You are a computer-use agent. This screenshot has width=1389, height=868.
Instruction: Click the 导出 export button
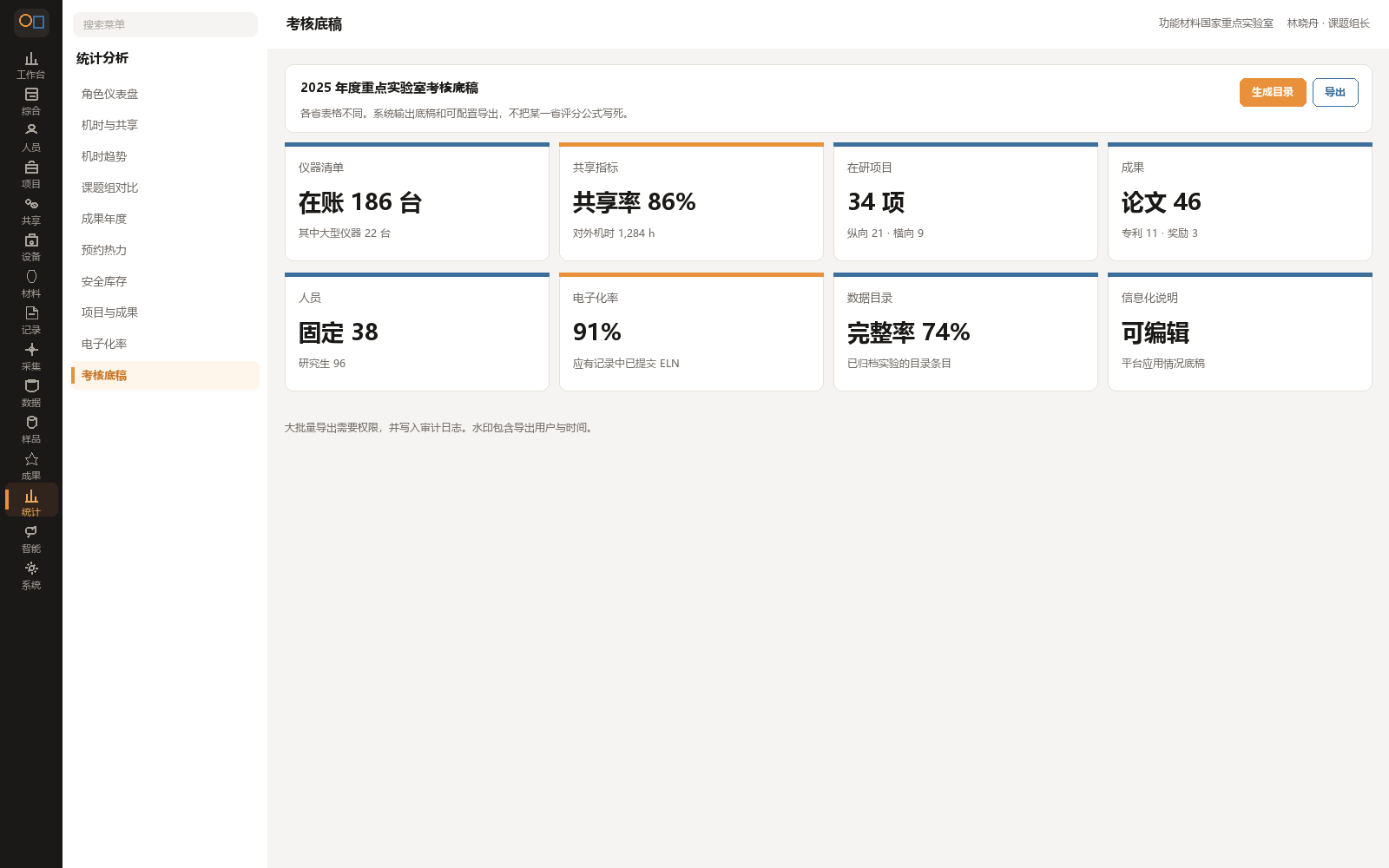coord(1335,92)
